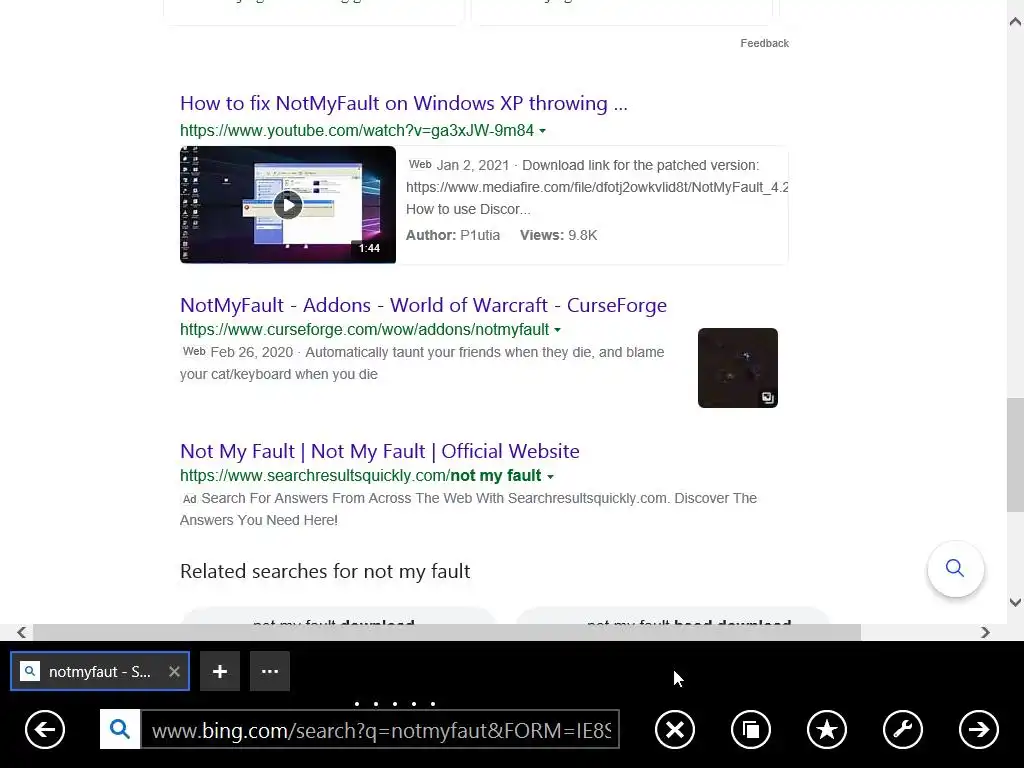Click 'Related searches for not my fault' heading
Screen dimensions: 1024x768
click(325, 571)
